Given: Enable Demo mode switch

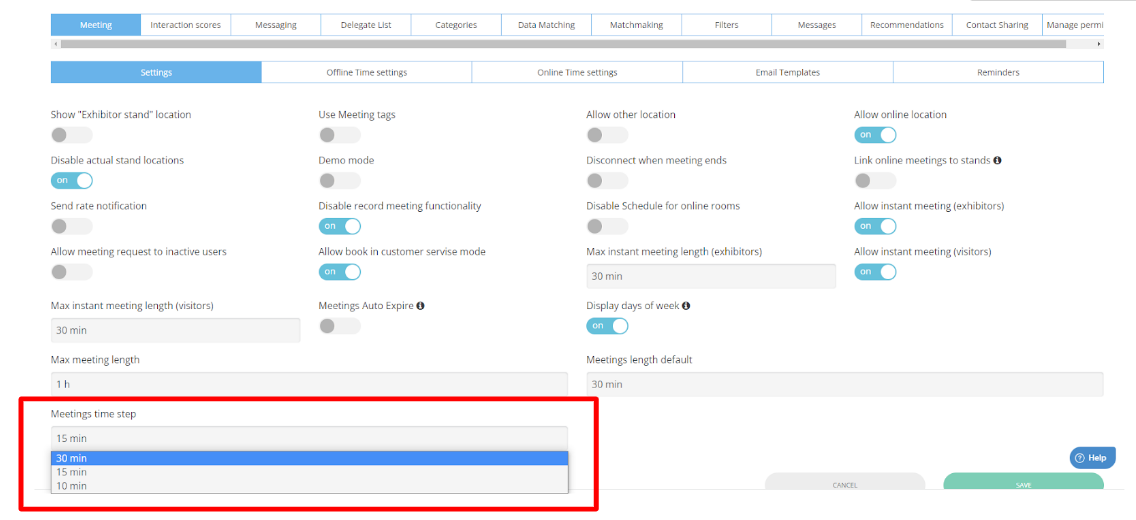Looking at the screenshot, I should click(340, 180).
